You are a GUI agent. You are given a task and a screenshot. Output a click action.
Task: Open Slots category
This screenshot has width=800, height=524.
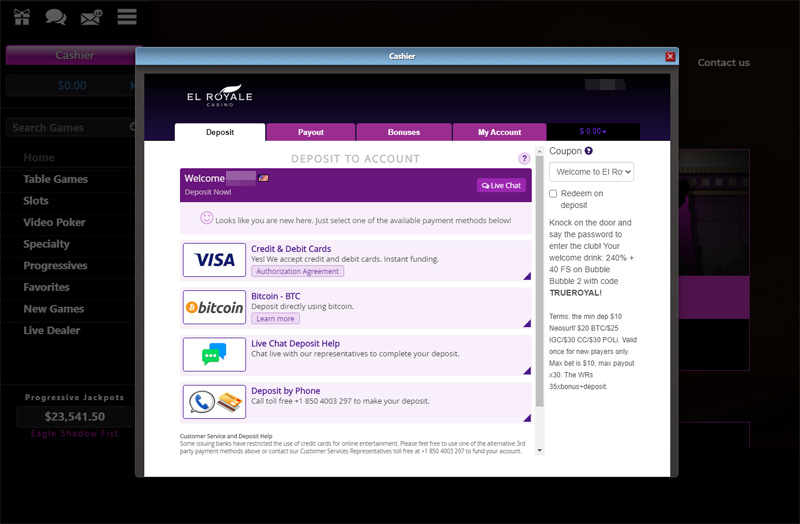click(36, 201)
